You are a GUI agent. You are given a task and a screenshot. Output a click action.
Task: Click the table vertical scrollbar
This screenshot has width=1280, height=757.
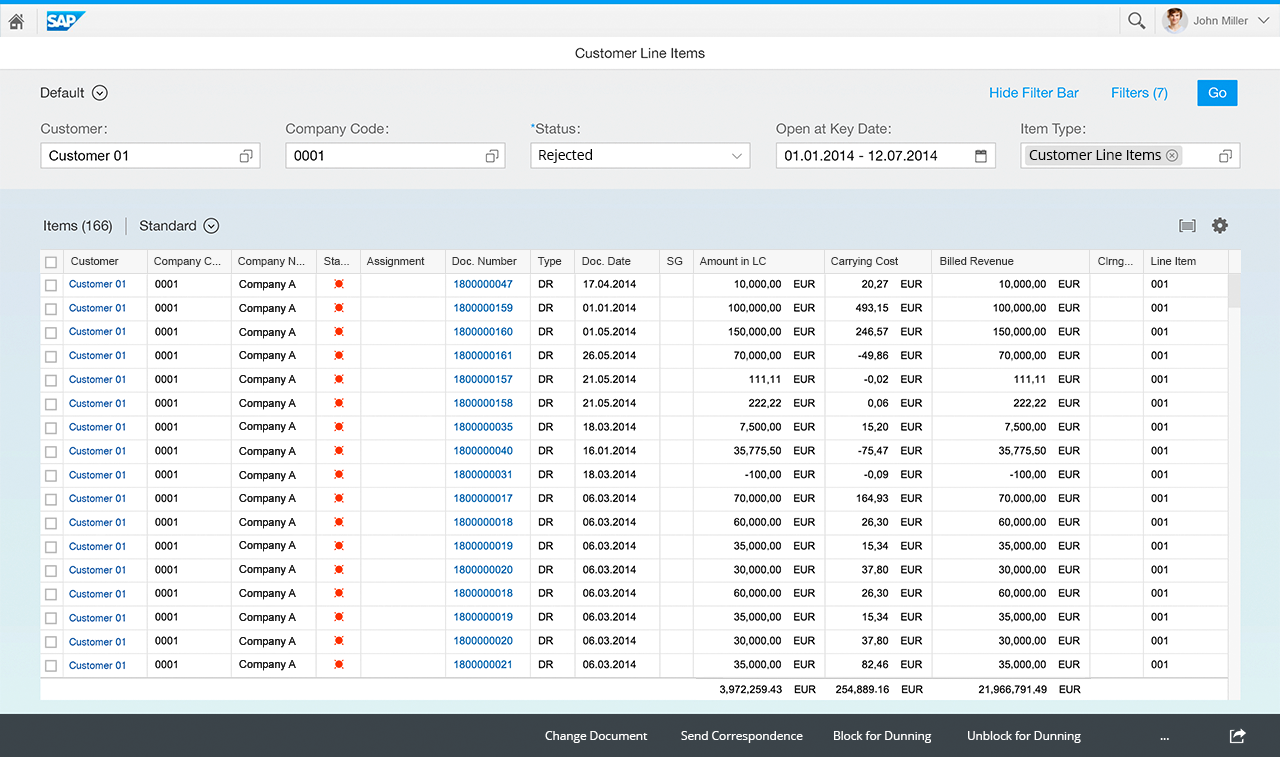pos(1234,290)
